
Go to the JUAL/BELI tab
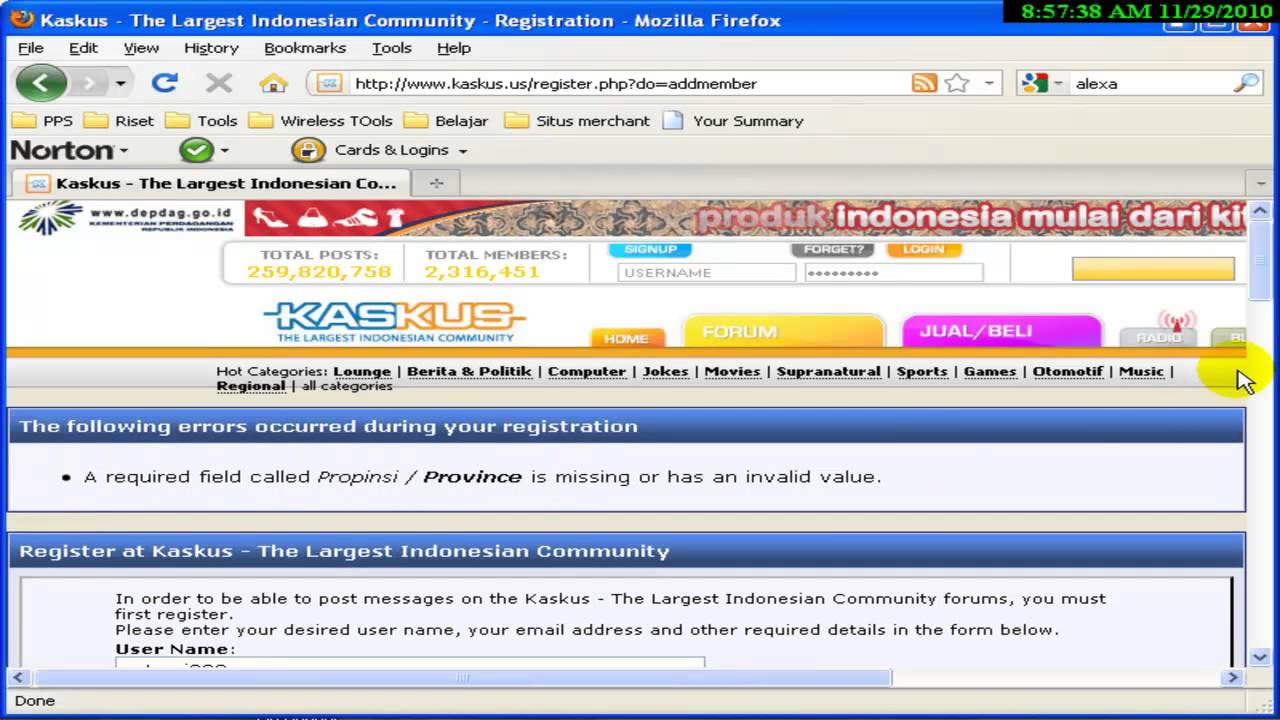click(x=1002, y=331)
